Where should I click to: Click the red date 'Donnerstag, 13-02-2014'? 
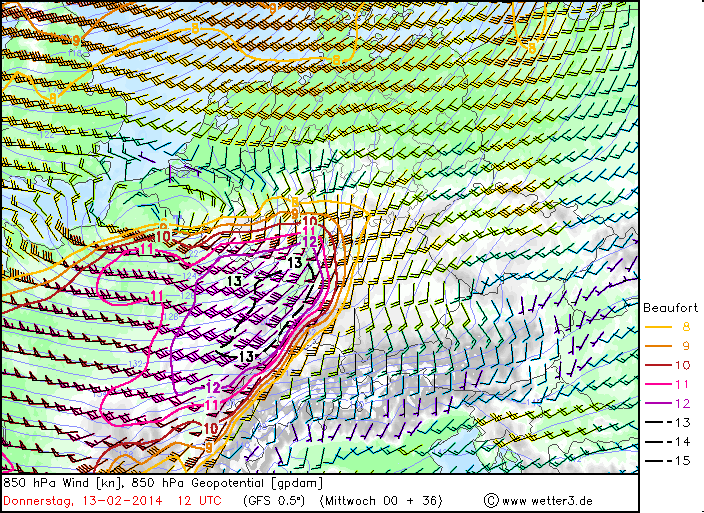(83, 501)
